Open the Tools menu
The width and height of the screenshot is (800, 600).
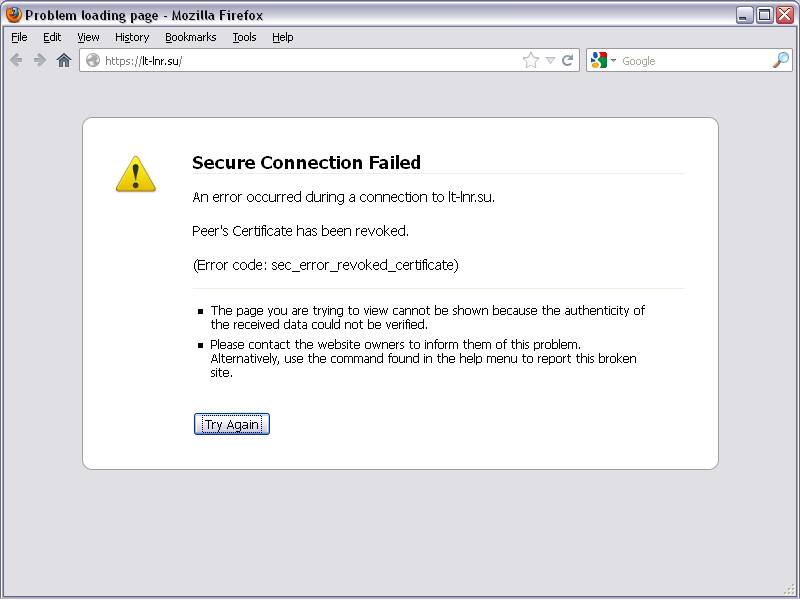[x=244, y=37]
